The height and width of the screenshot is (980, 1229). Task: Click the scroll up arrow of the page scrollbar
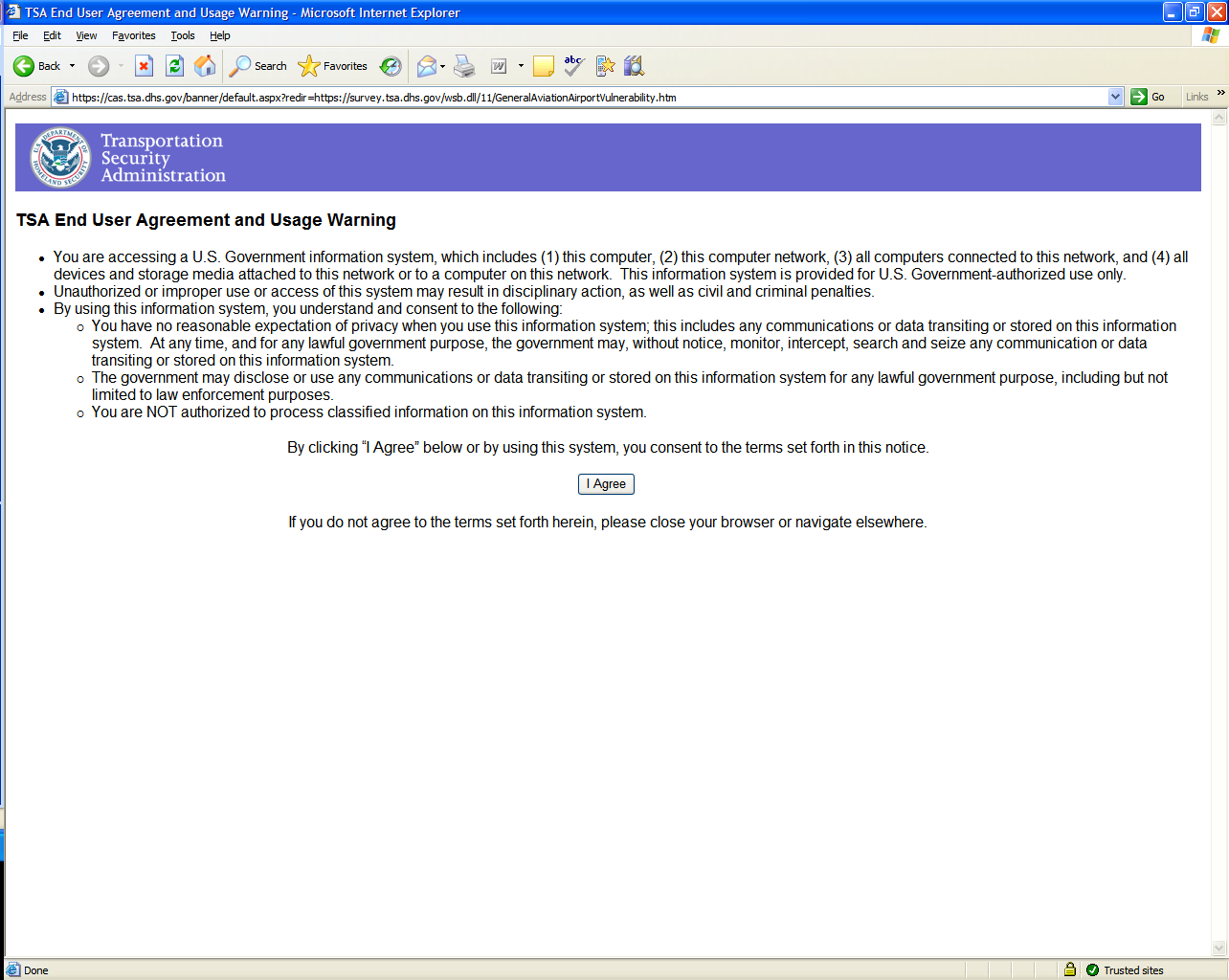(x=1219, y=118)
